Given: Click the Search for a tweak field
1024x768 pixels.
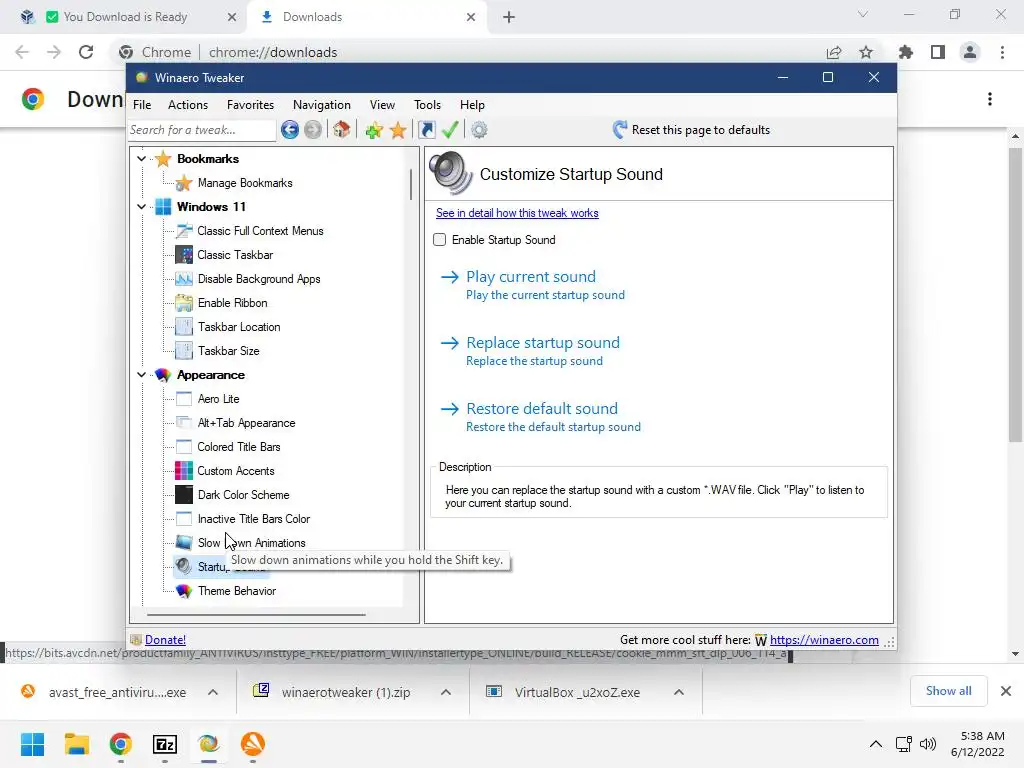Looking at the screenshot, I should click(202, 130).
